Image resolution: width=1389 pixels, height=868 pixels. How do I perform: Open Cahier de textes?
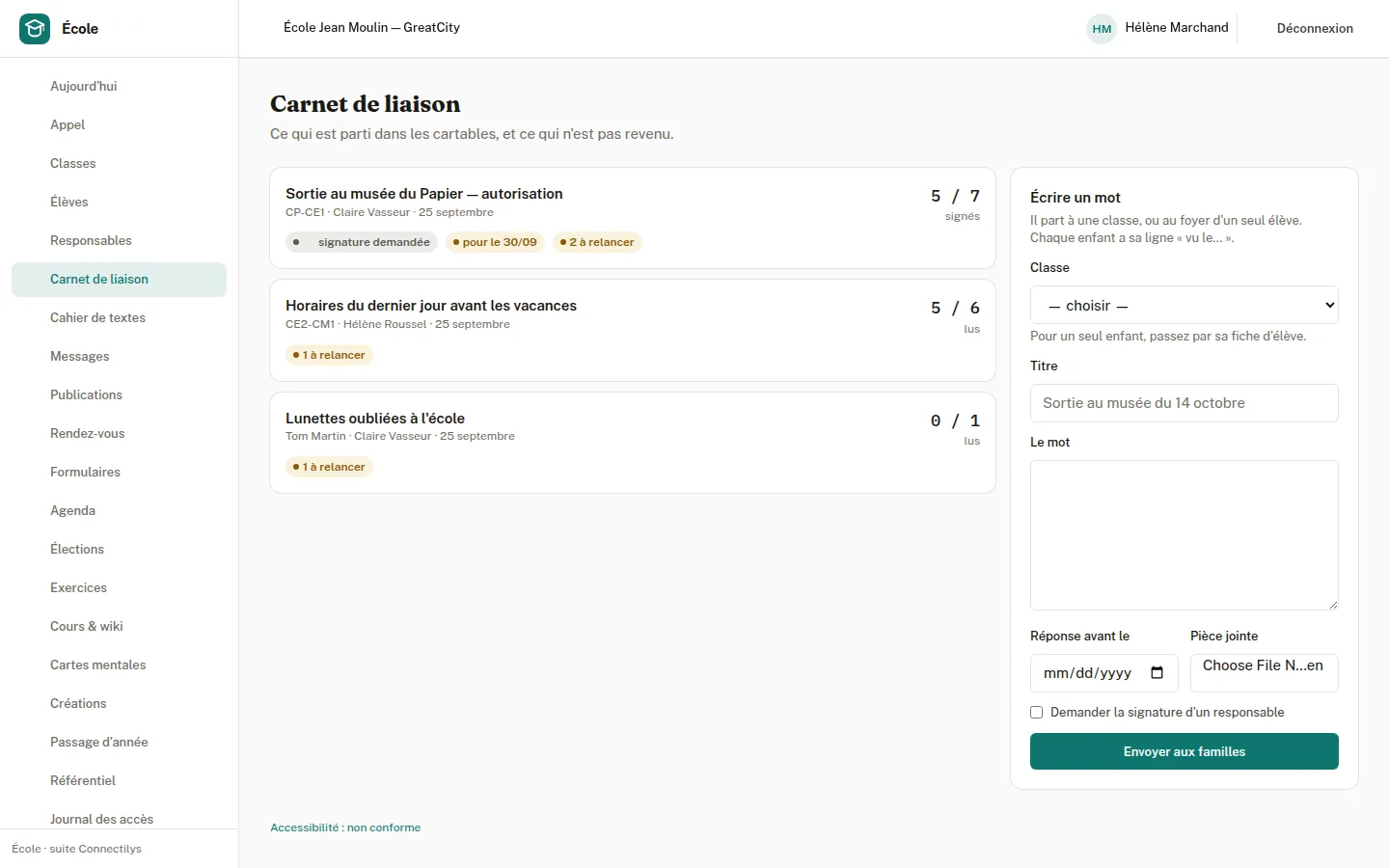click(x=119, y=317)
